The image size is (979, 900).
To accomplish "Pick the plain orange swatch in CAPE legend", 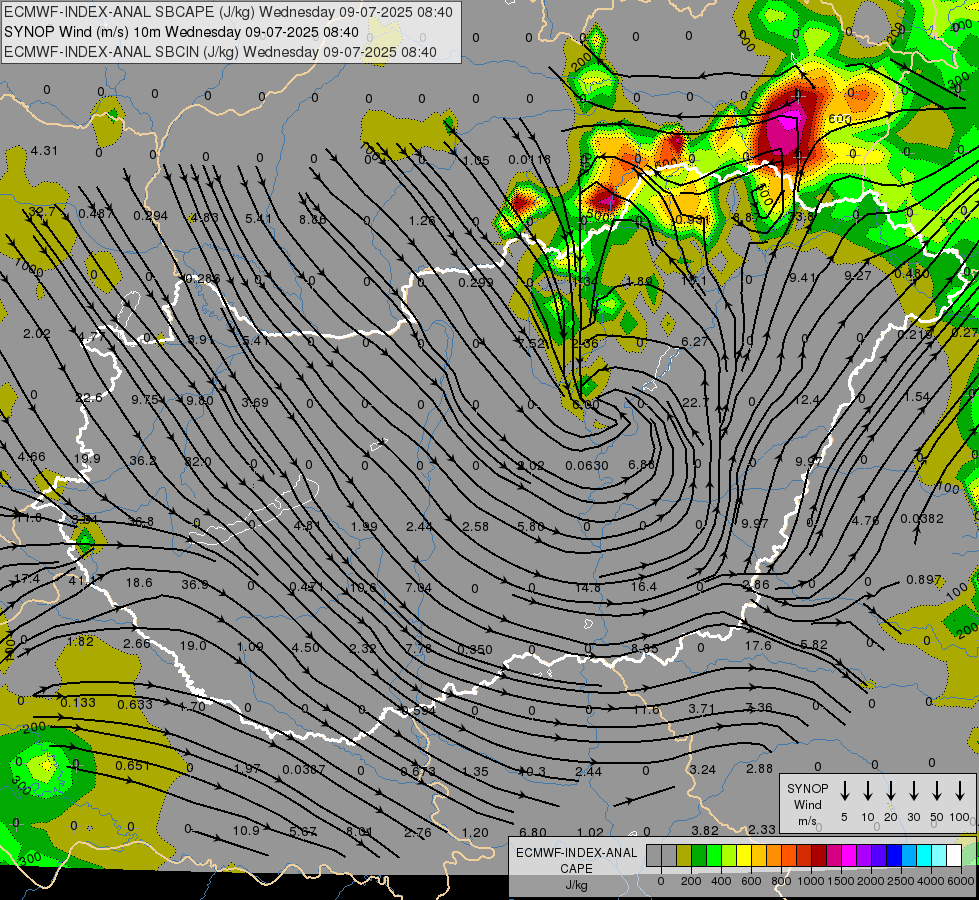I will (774, 855).
